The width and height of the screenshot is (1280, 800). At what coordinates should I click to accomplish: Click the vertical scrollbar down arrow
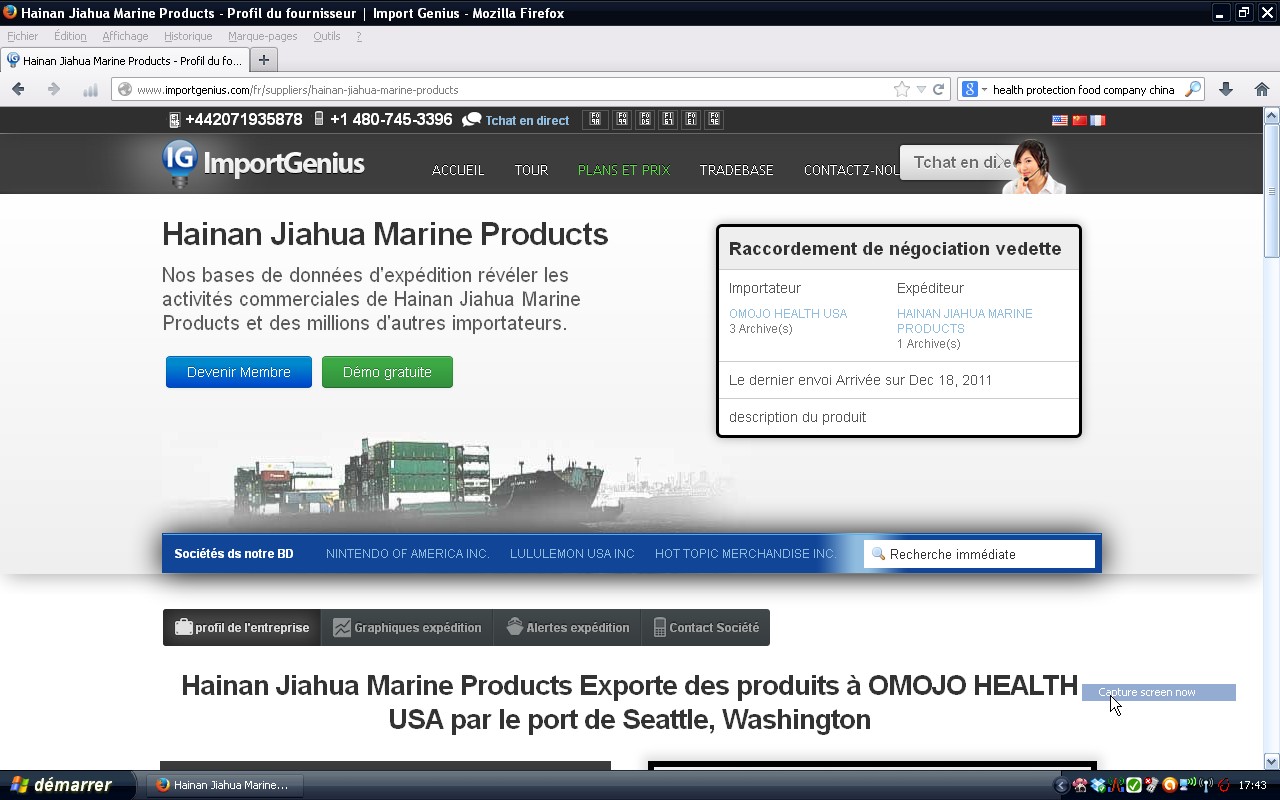[1272, 761]
